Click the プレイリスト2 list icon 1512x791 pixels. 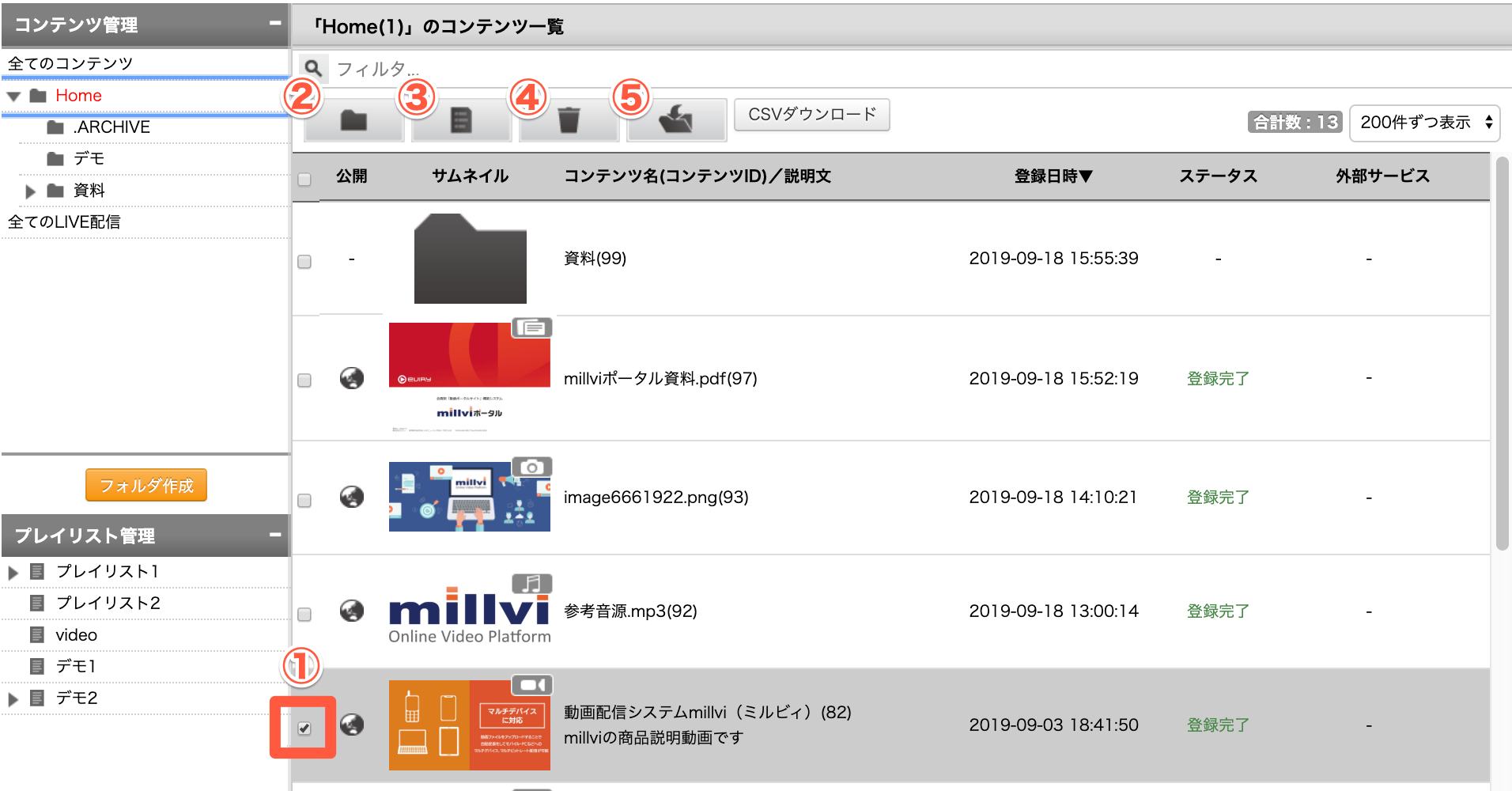point(37,603)
